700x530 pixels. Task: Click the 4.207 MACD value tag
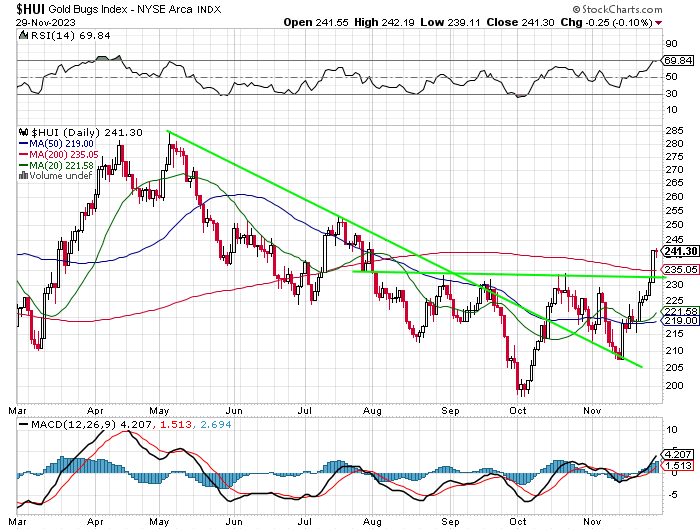pos(675,452)
